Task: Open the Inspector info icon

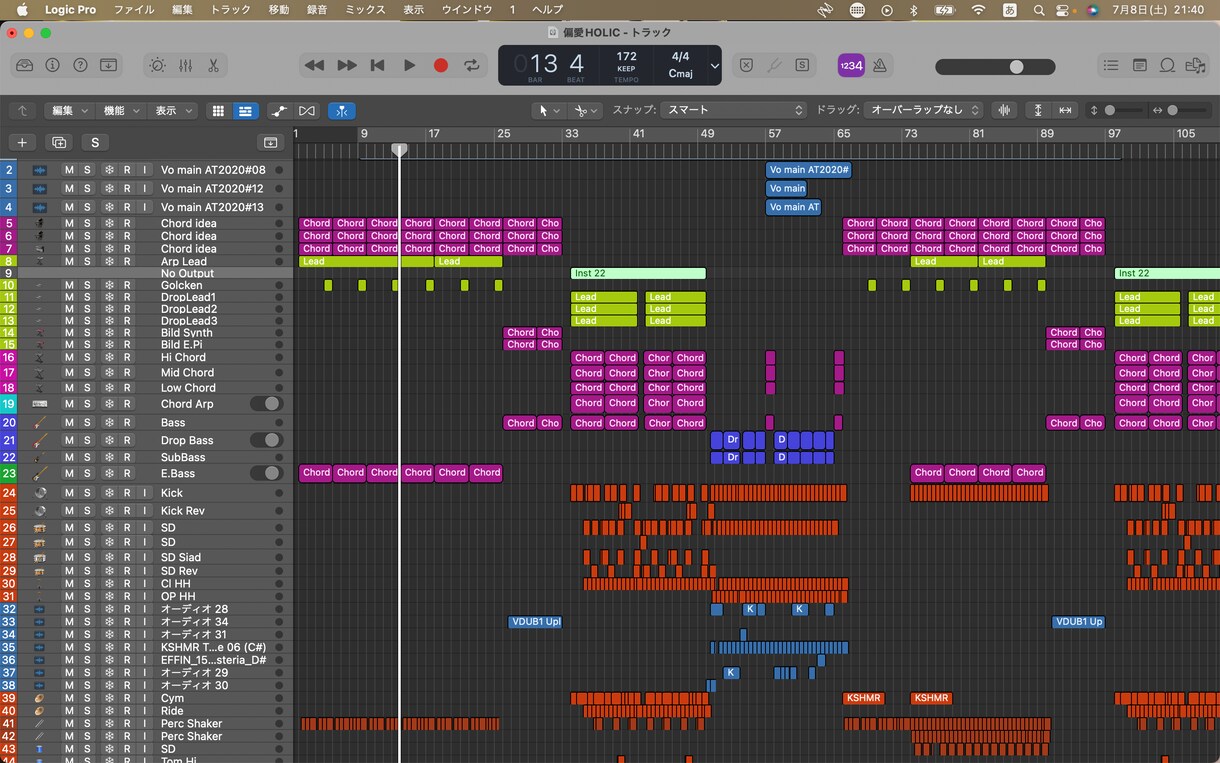Action: click(53, 65)
